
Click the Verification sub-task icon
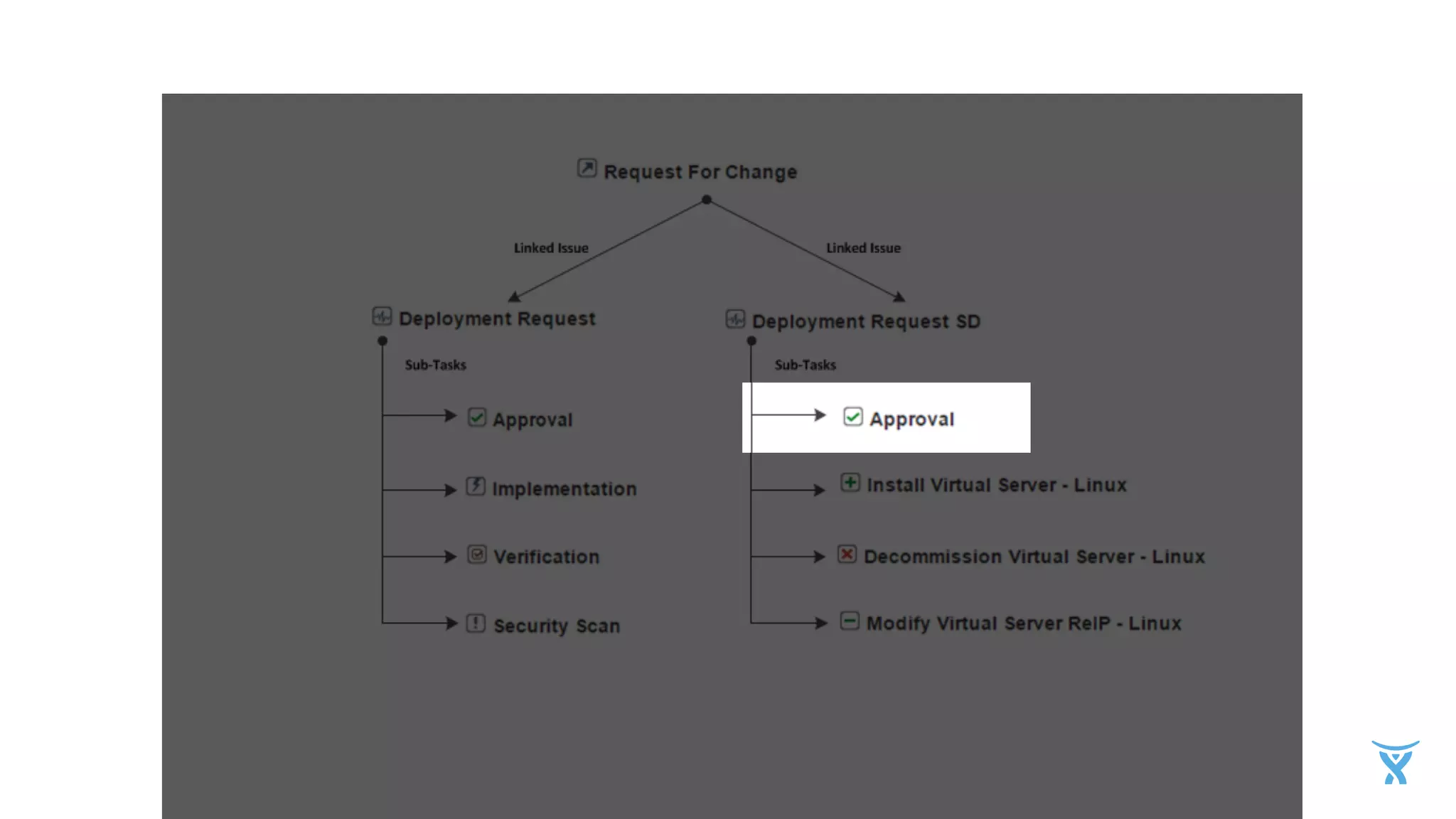pos(476,555)
